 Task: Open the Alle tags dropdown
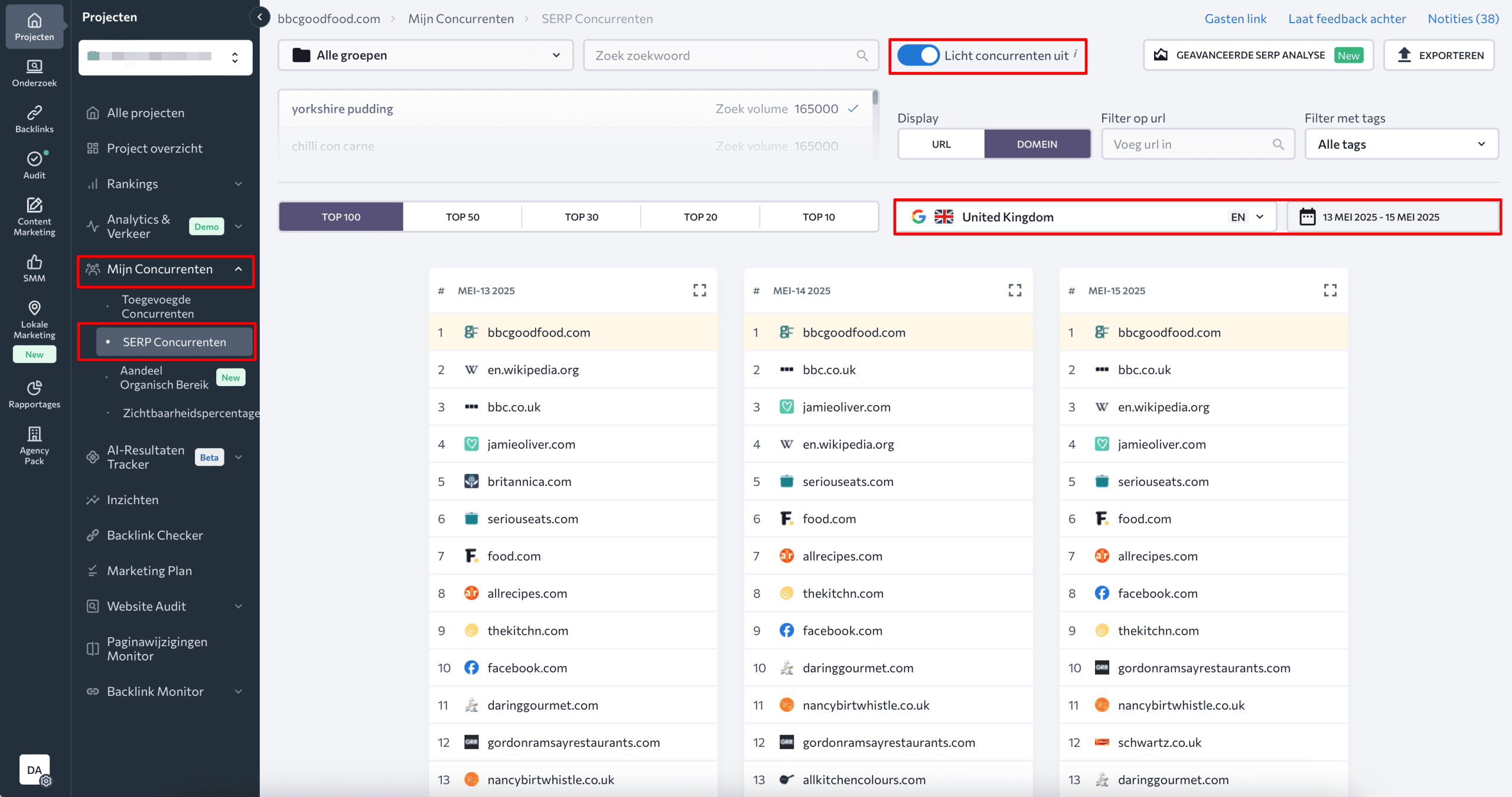tap(1401, 144)
